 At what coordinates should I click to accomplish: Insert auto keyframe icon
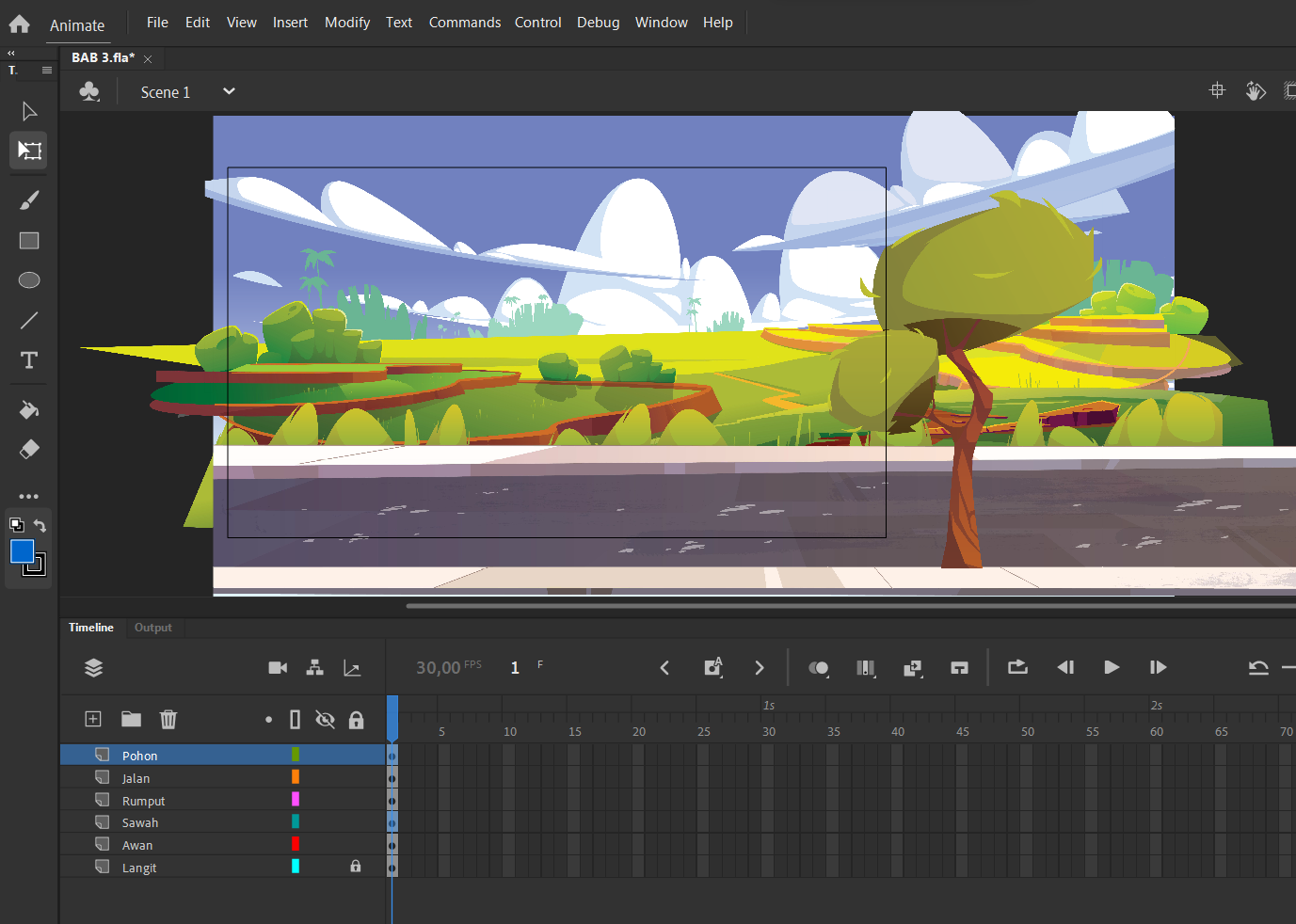pyautogui.click(x=713, y=667)
